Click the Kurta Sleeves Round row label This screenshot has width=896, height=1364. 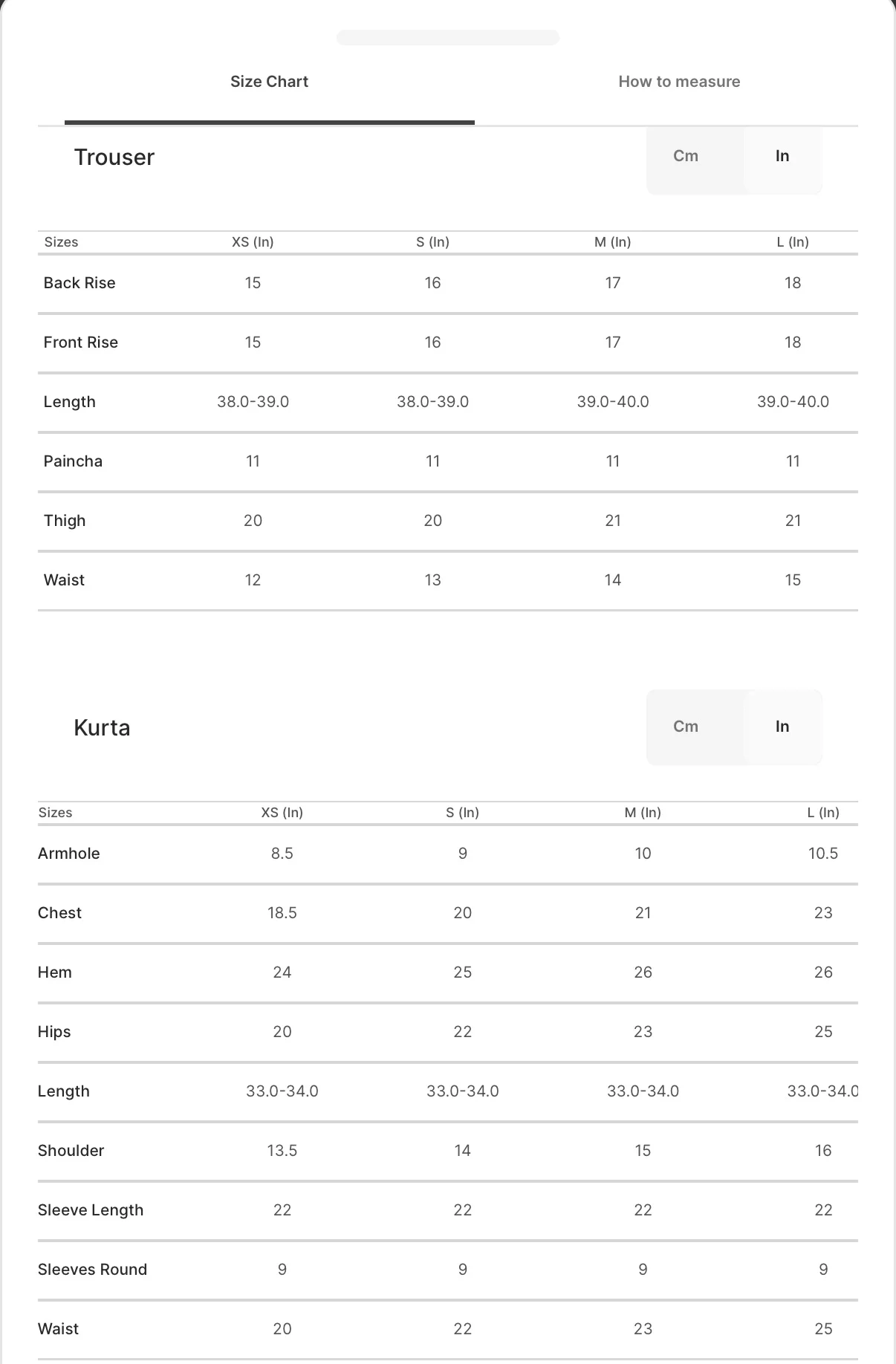pos(92,1270)
